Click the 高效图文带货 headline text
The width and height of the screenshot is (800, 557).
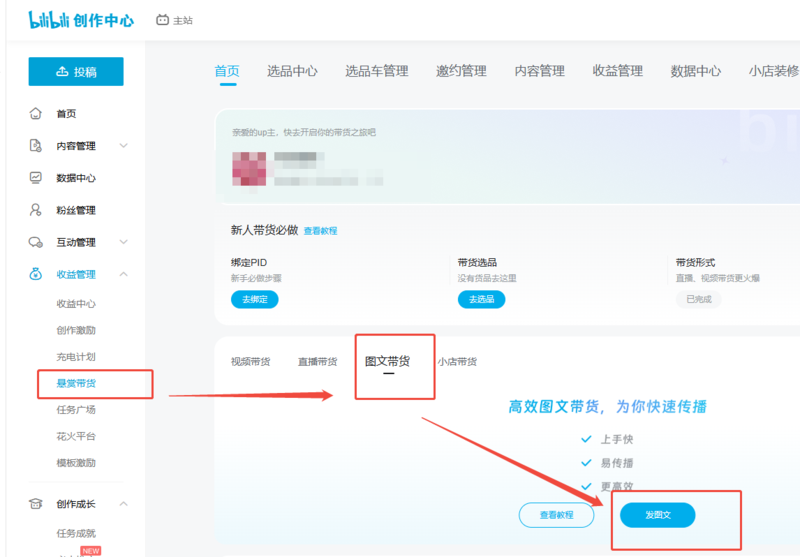pyautogui.click(x=607, y=407)
